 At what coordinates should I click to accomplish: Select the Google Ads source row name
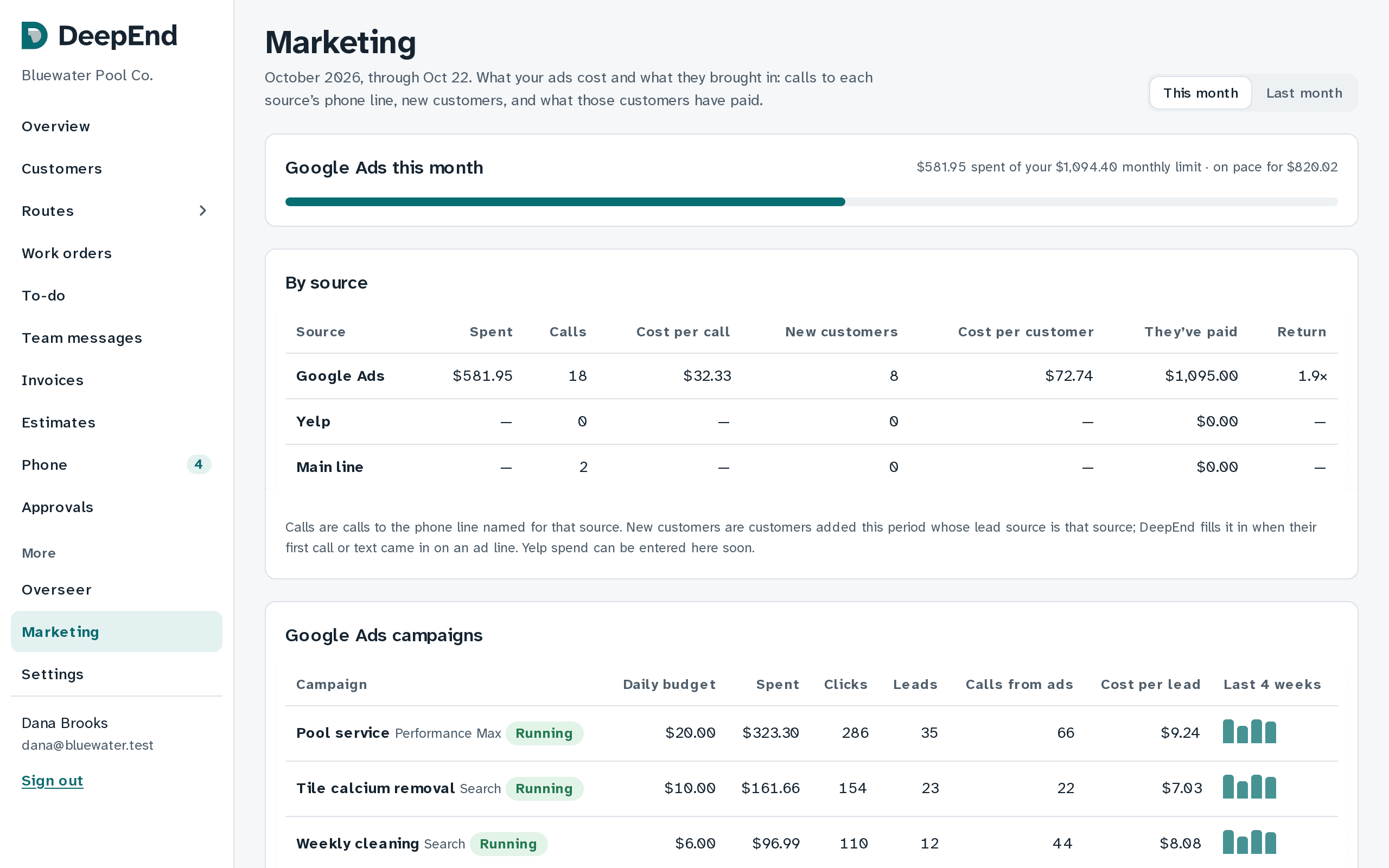(340, 376)
